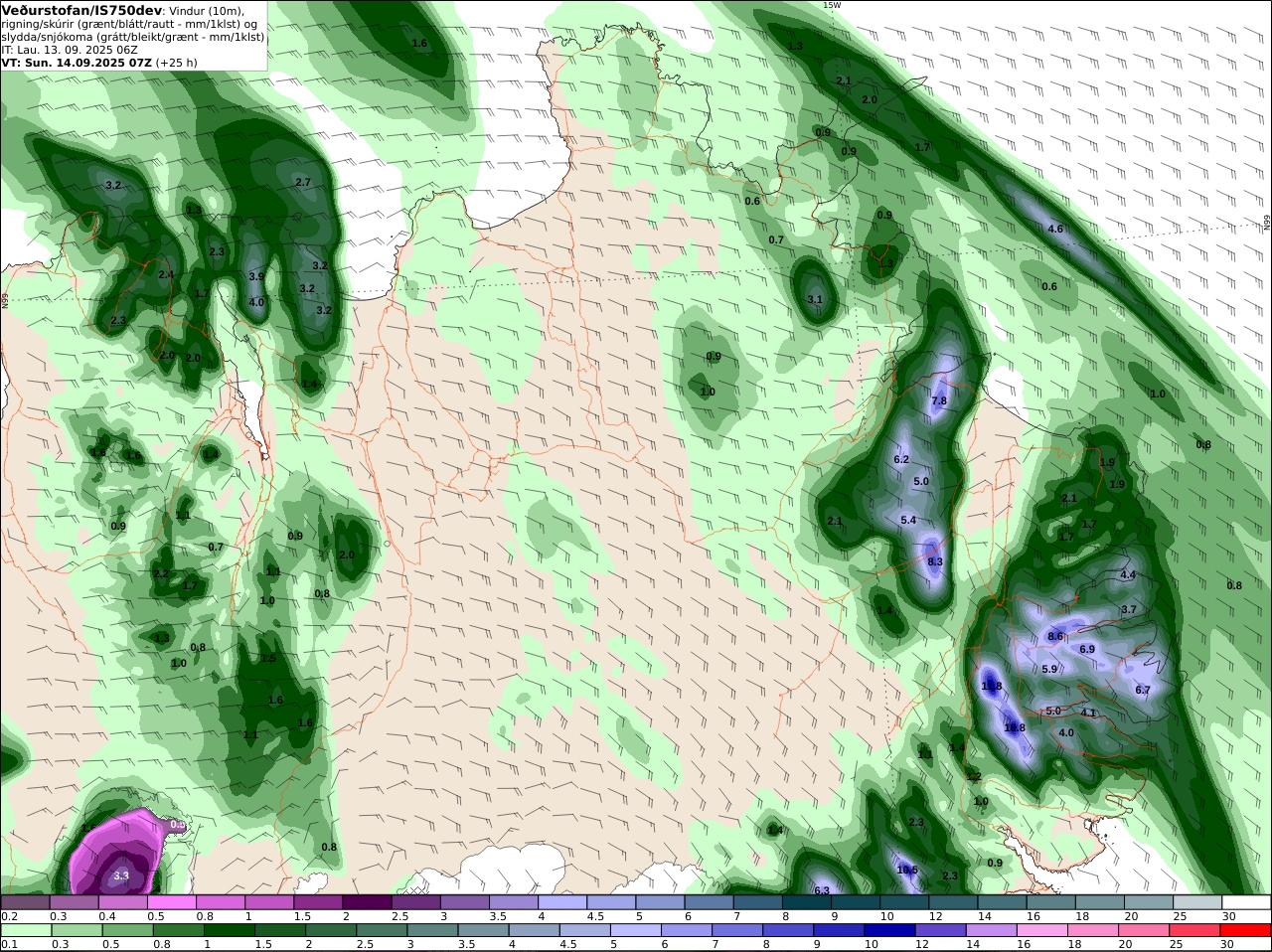Click the 4.4 precipitation value
This screenshot has width=1272, height=952.
1128,574
